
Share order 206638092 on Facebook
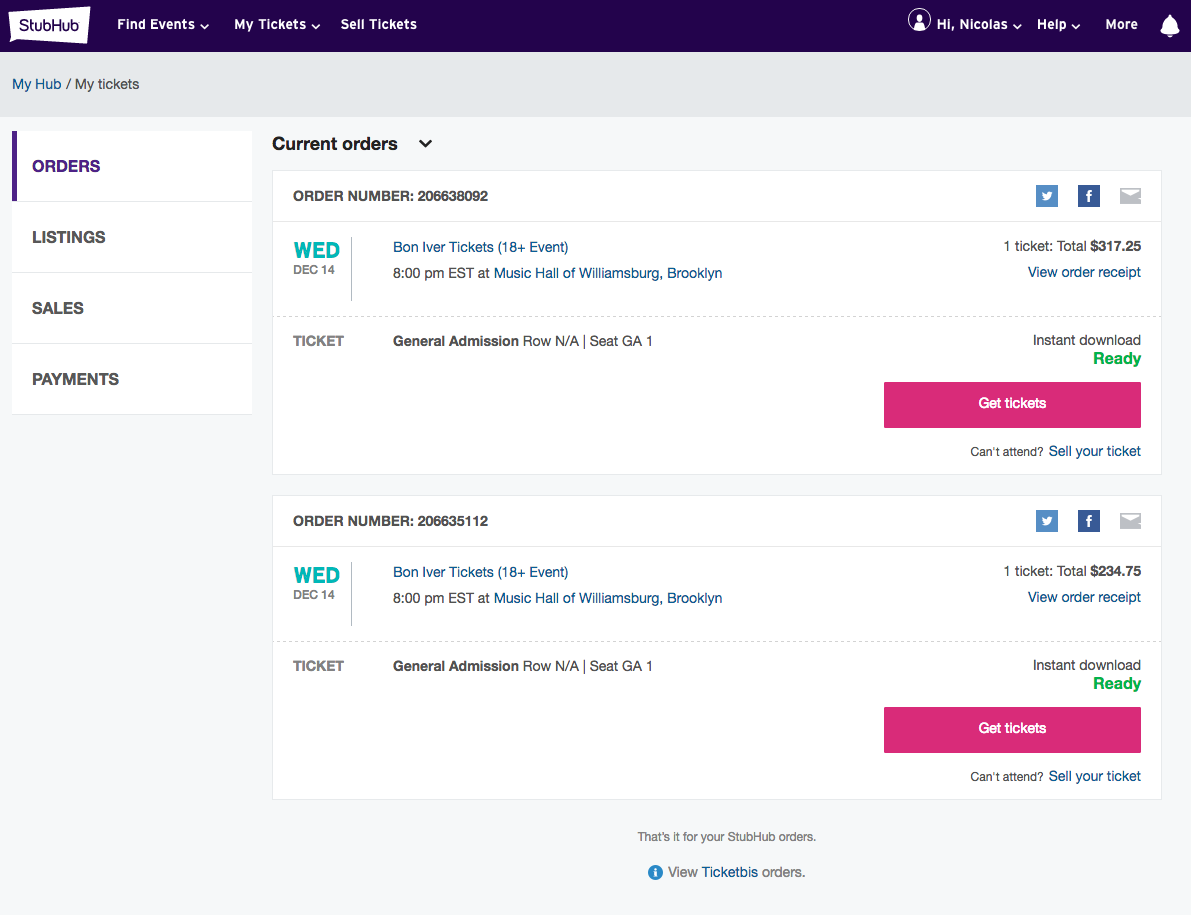1088,196
